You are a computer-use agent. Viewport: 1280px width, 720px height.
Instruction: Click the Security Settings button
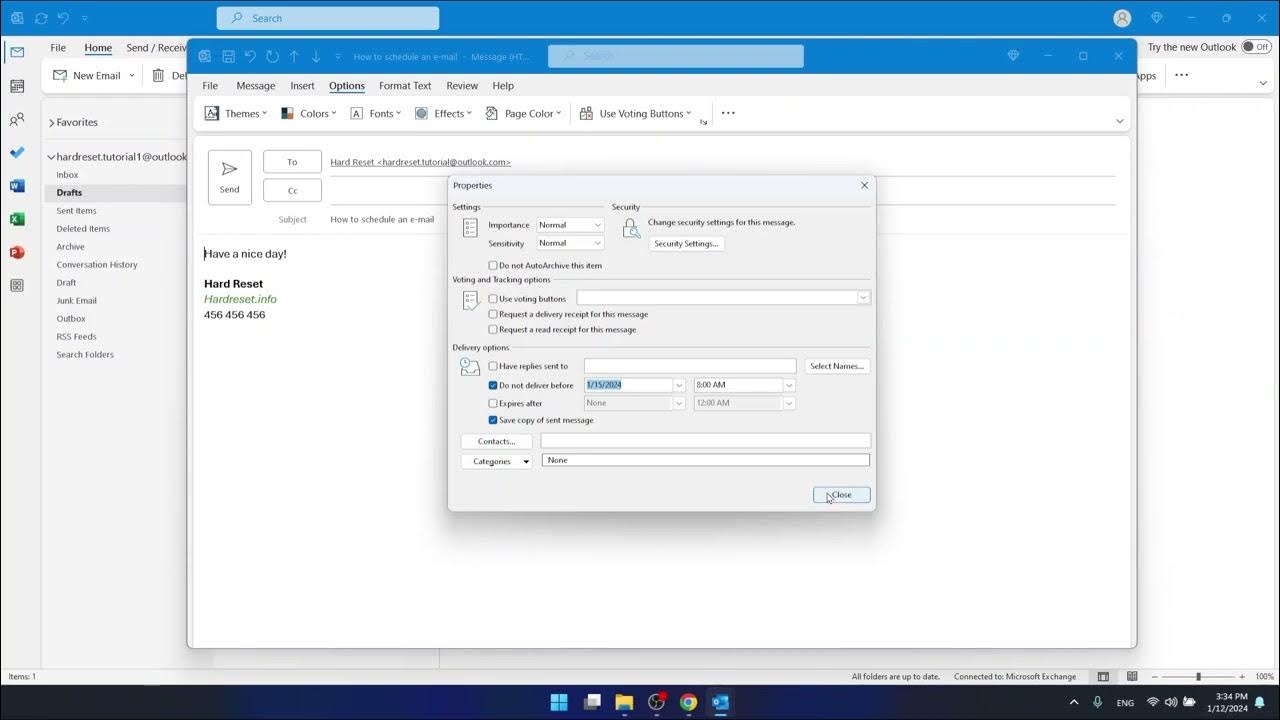(687, 243)
